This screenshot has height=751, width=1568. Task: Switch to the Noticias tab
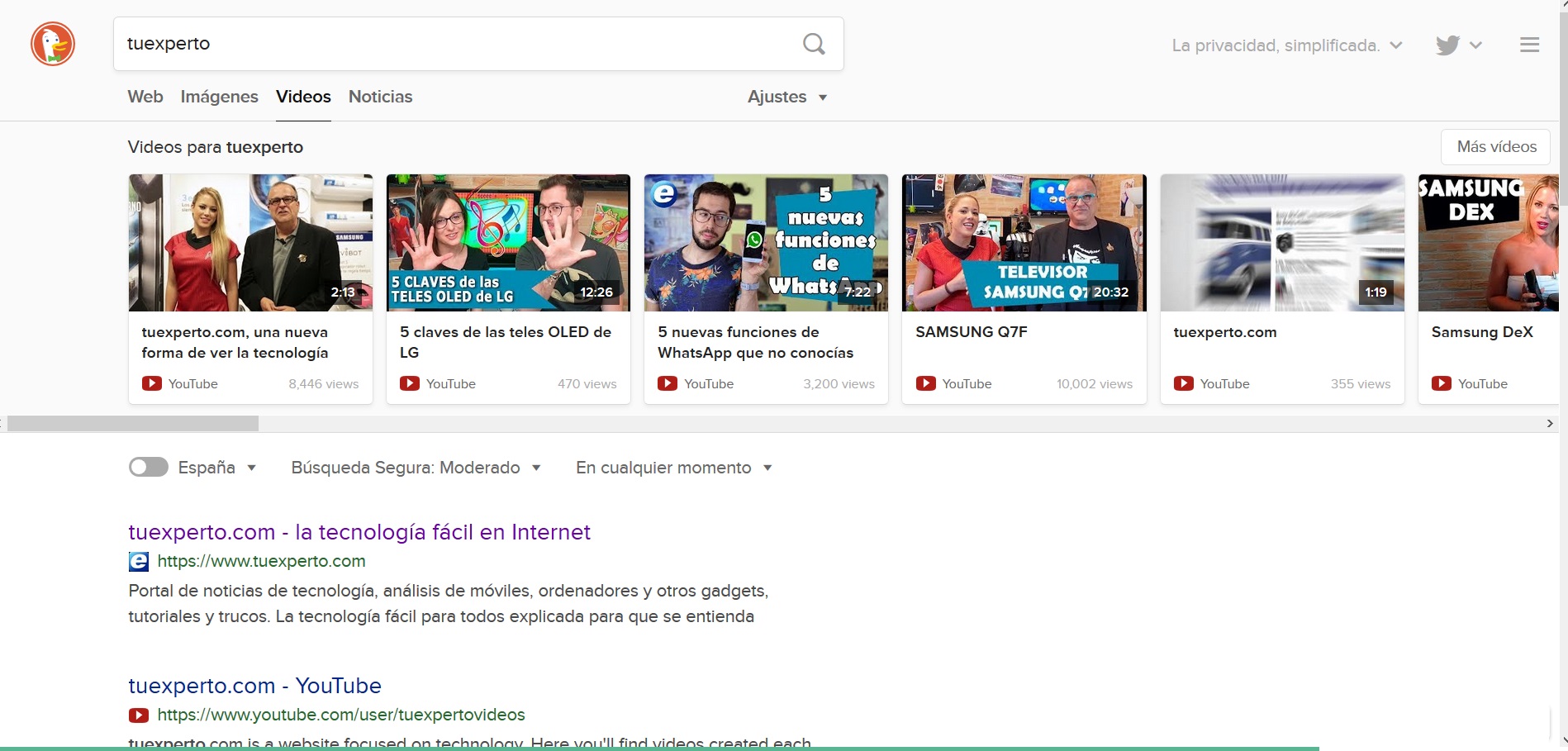(380, 97)
